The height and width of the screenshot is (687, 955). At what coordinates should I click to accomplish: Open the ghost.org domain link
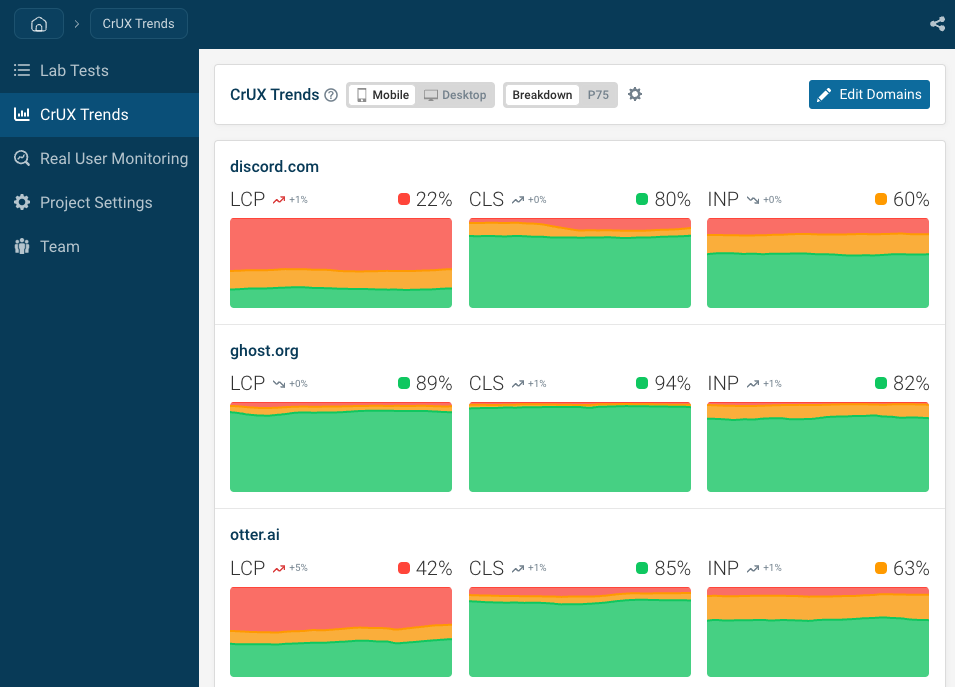(264, 351)
